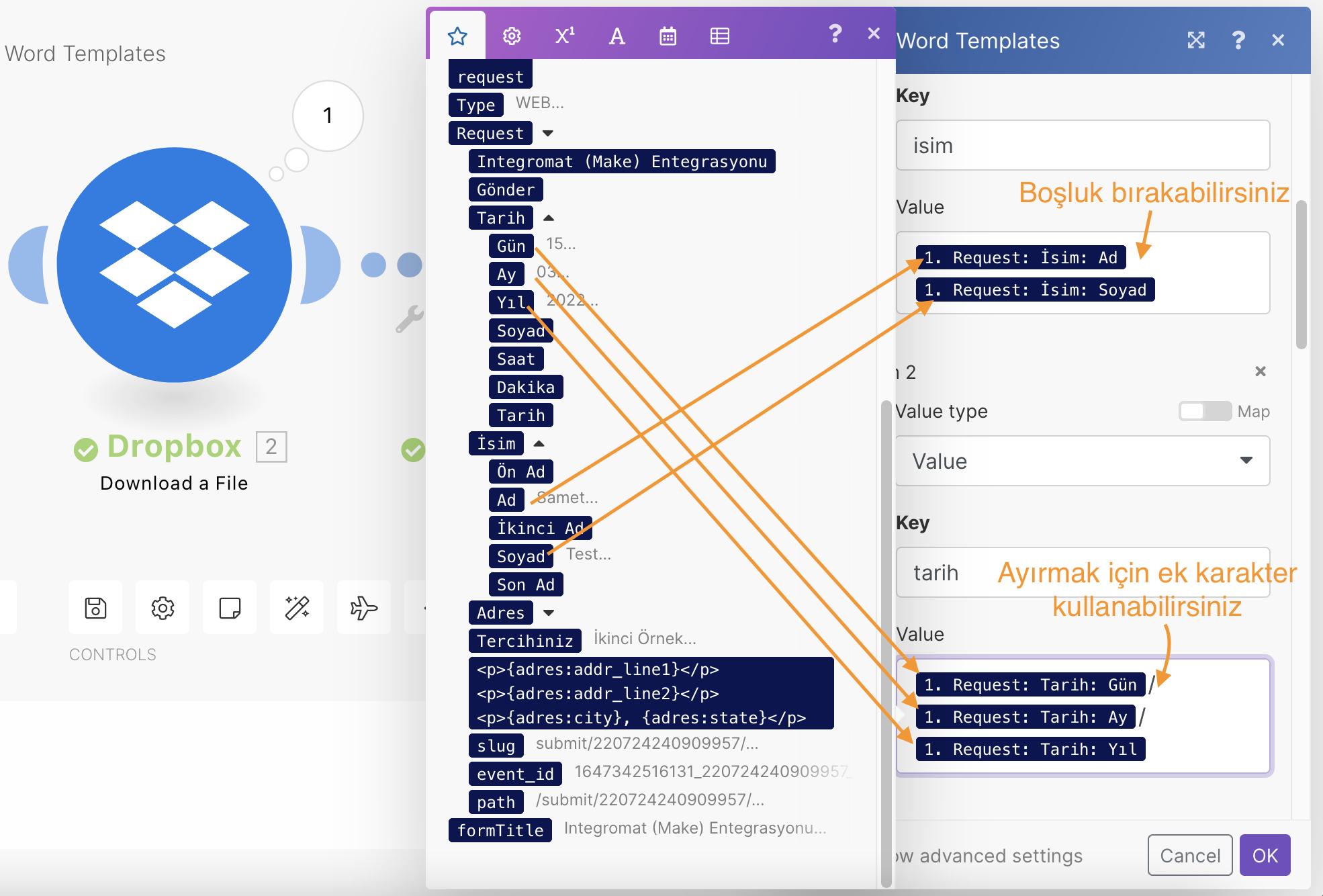Expand the Request collection arrow
Viewport: 1323px width, 896px height.
tap(548, 133)
